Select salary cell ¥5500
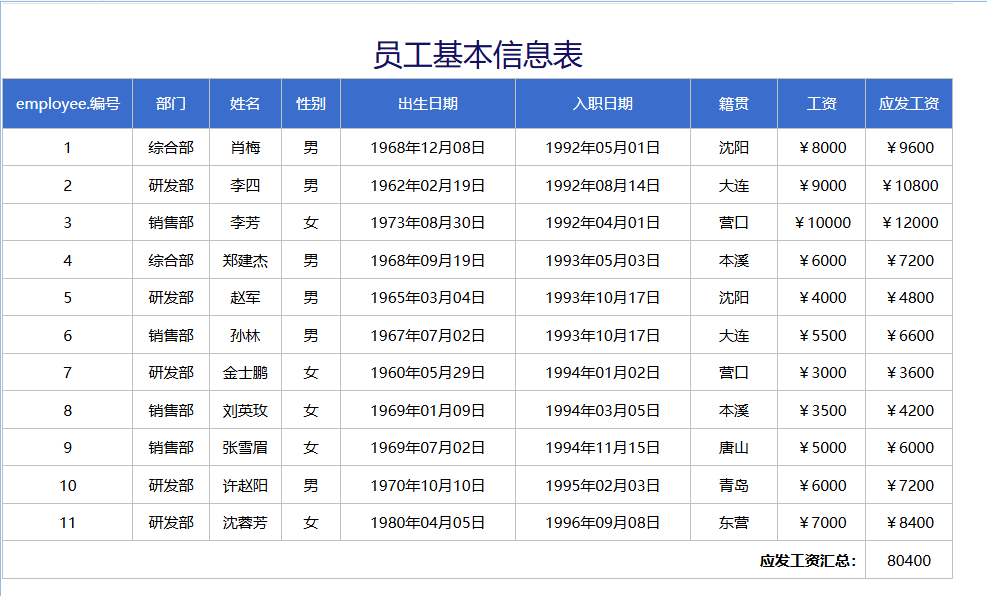Viewport: 987px width, 596px height. 821,335
